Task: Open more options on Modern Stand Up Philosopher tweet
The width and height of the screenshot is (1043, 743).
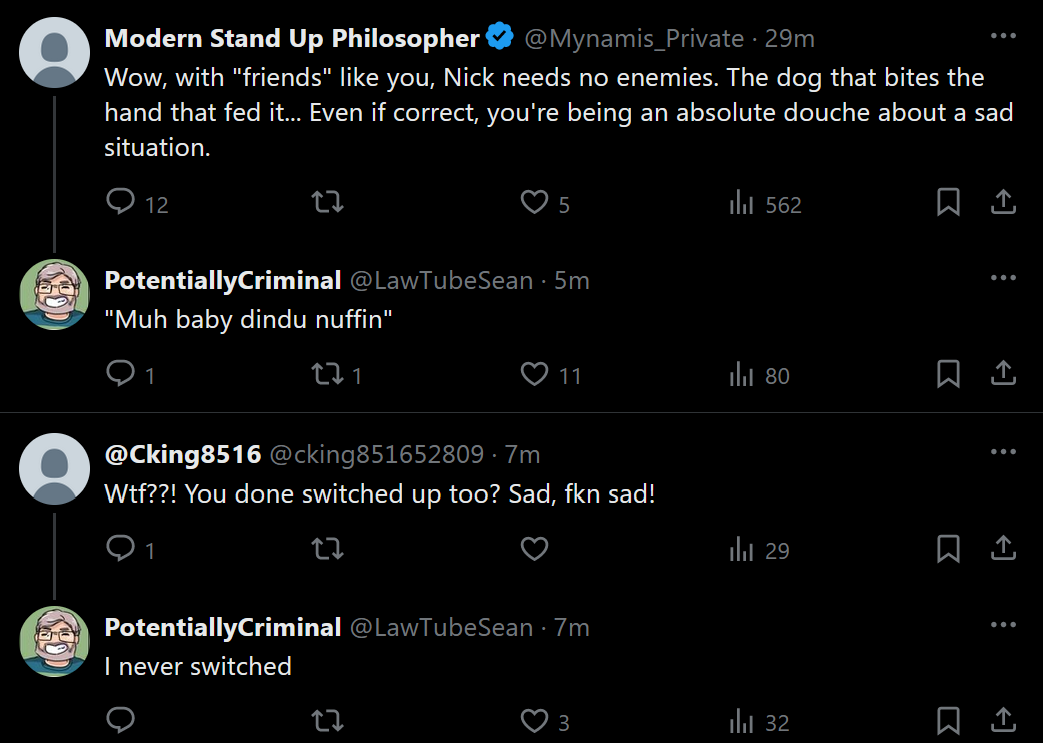Action: (1003, 36)
